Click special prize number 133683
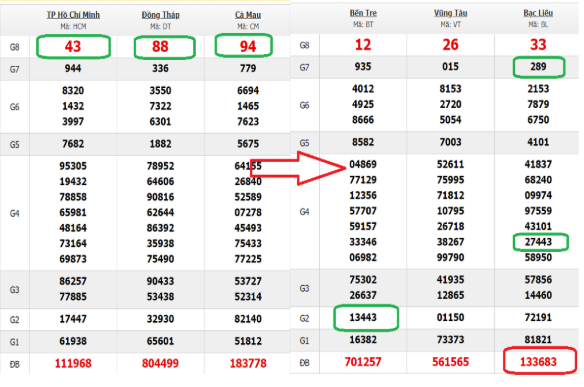This screenshot has height=387, width=584. point(538,362)
